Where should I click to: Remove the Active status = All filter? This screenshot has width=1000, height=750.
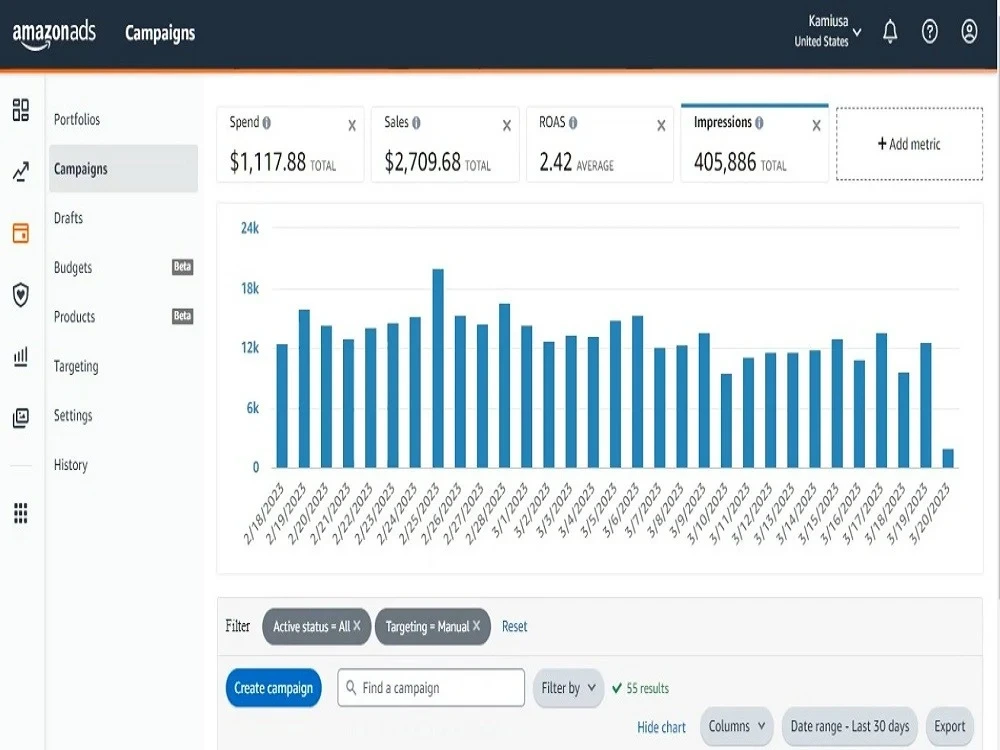click(x=357, y=626)
